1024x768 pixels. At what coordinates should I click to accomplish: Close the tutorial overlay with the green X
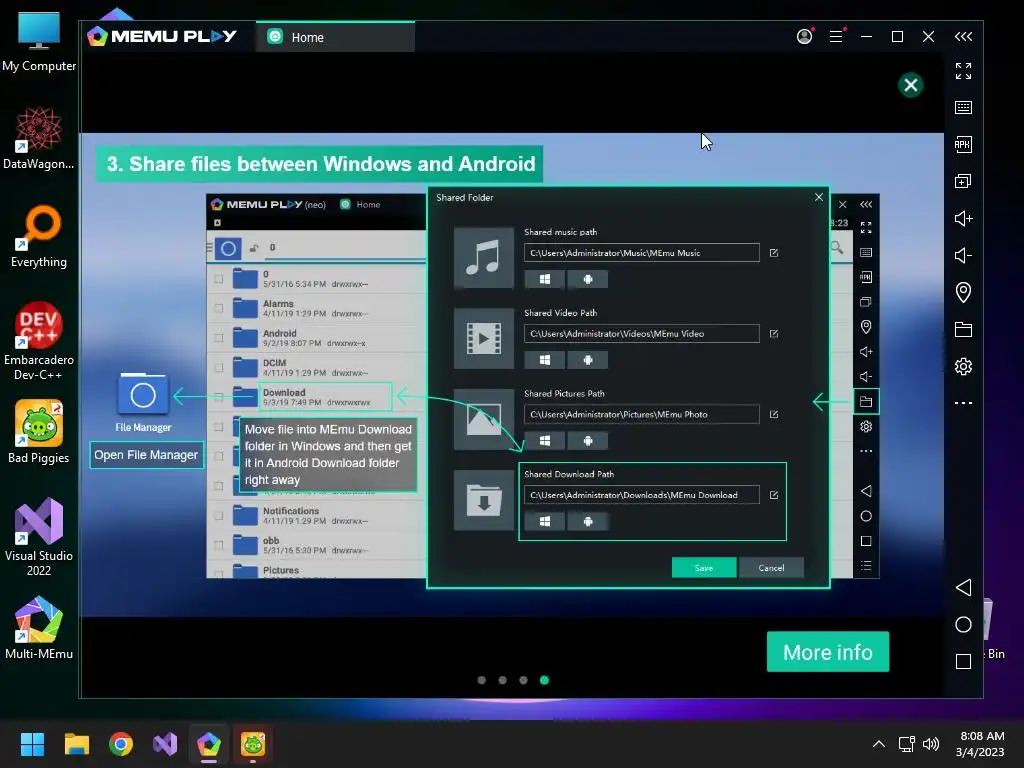910,85
